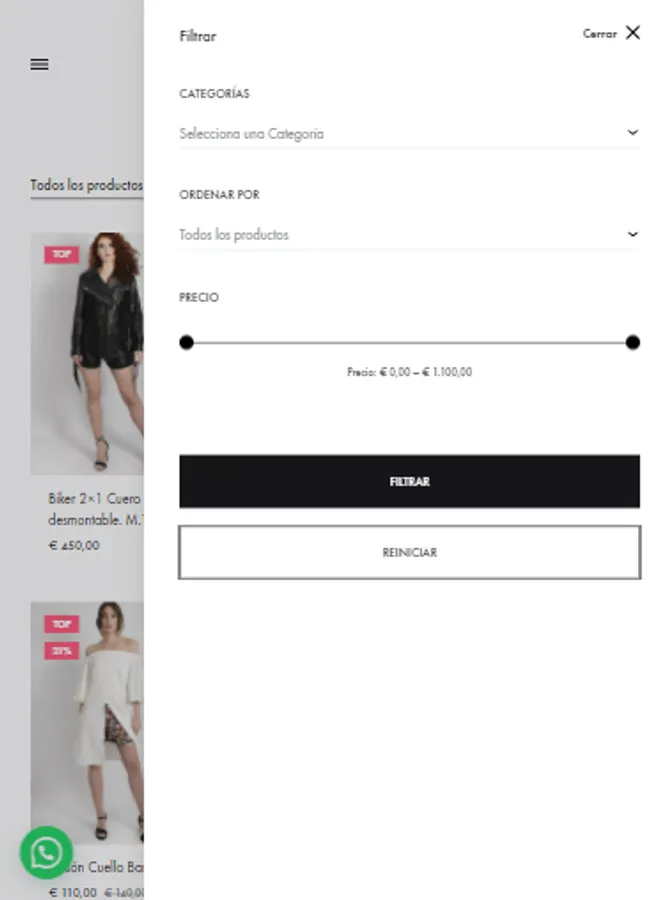Screen dimensions: 668x900
Task: Close the filter panel with X icon
Action: point(632,33)
